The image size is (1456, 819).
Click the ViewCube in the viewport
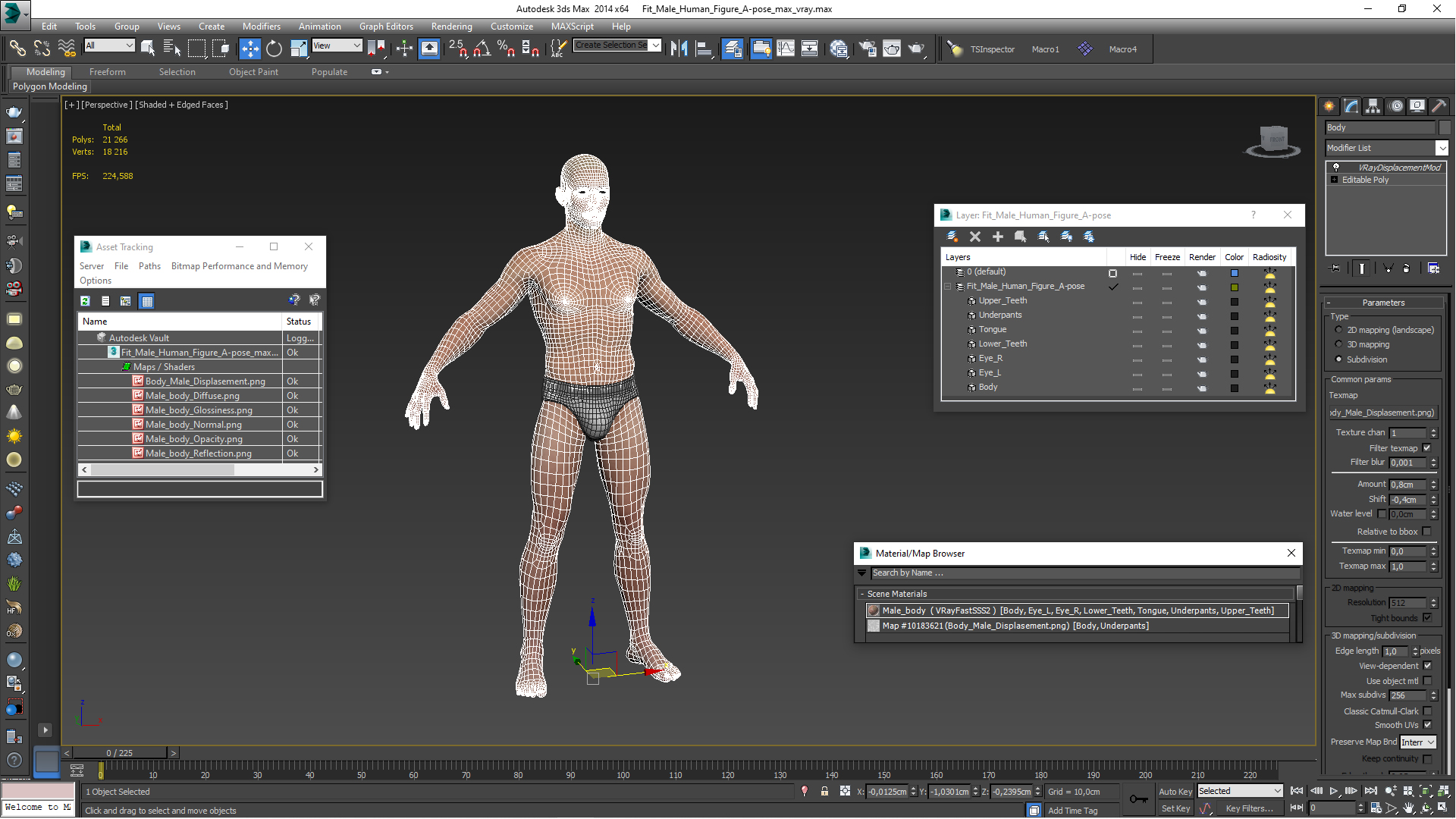[x=1273, y=140]
